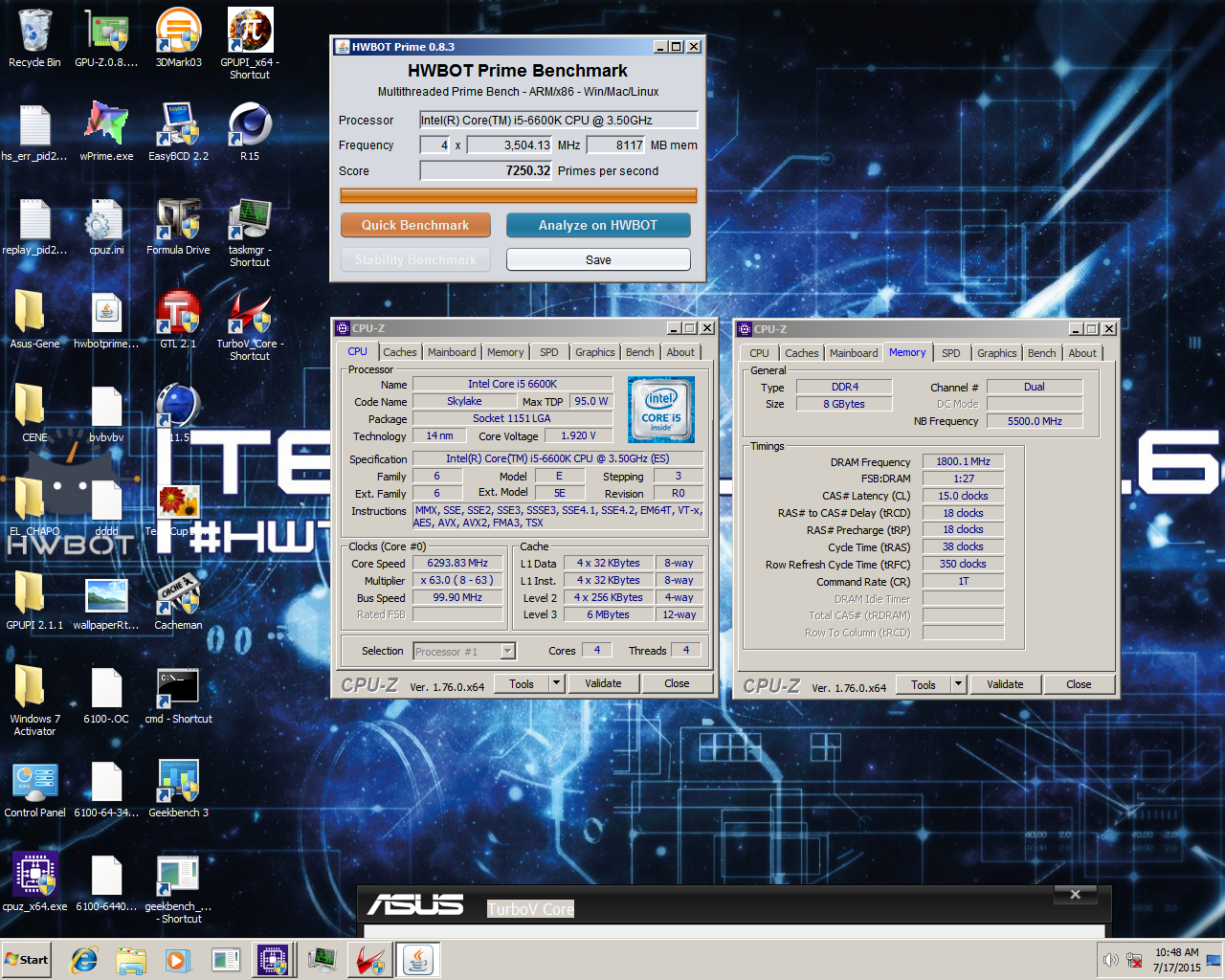Switch to Caches tab in left CPU-Z window
The height and width of the screenshot is (980, 1225).
pyautogui.click(x=400, y=352)
